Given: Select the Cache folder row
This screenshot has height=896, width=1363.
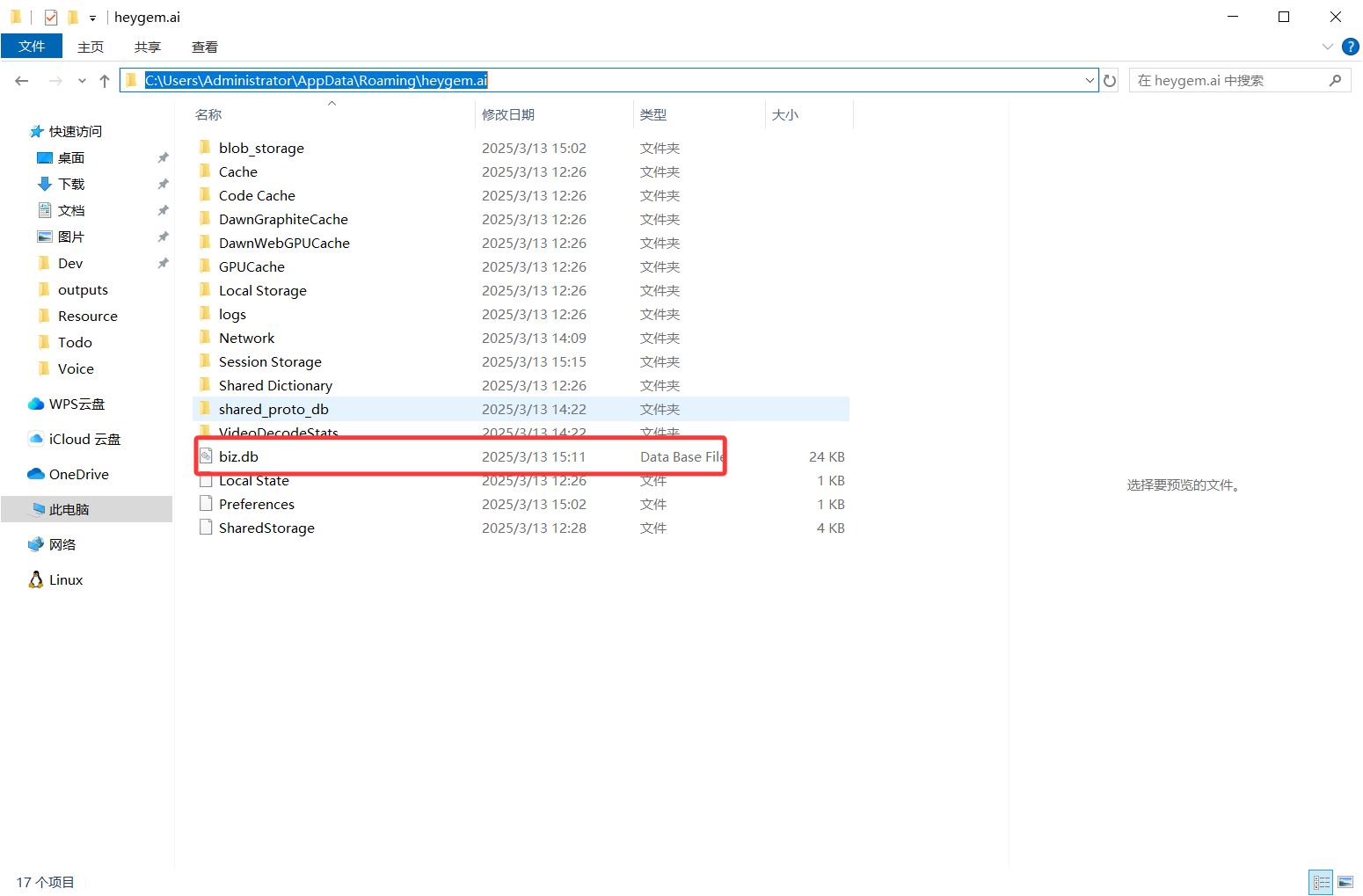Looking at the screenshot, I should pyautogui.click(x=521, y=171).
